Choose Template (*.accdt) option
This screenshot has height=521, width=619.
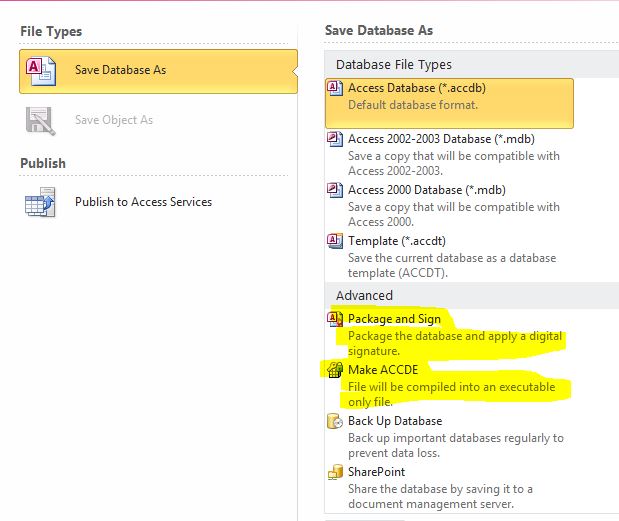(449, 256)
